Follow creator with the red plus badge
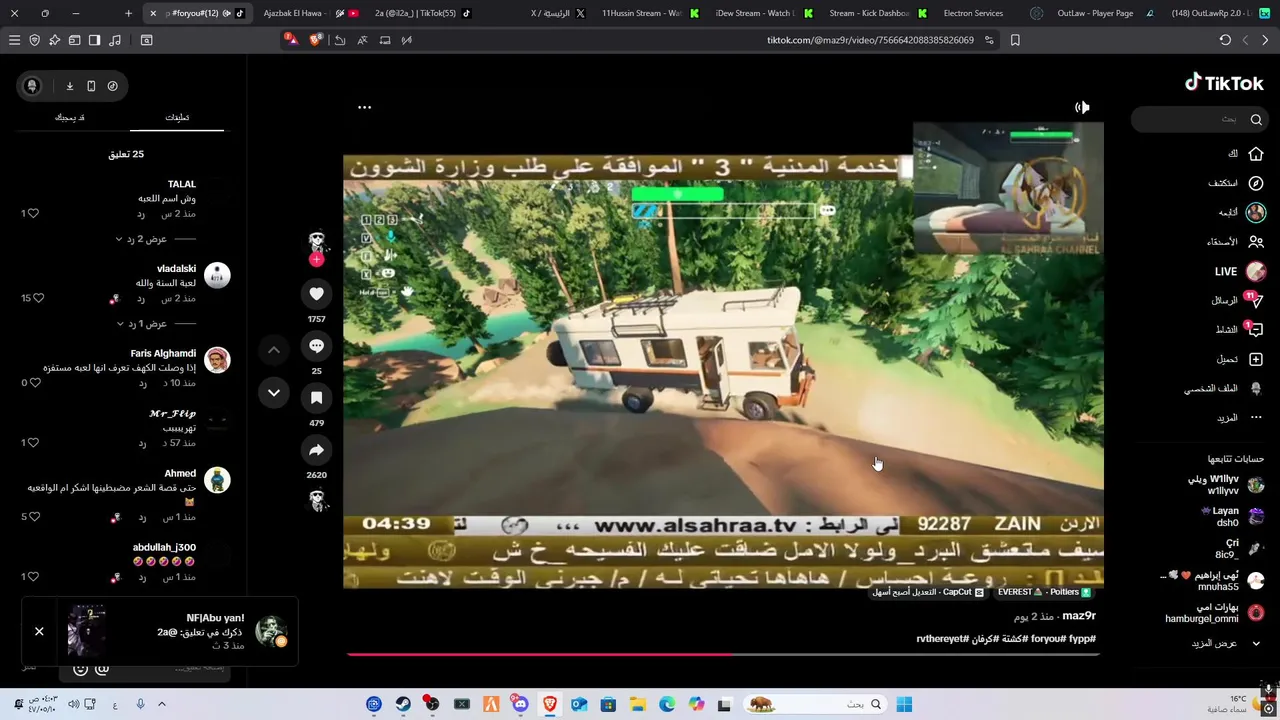 tap(316, 260)
